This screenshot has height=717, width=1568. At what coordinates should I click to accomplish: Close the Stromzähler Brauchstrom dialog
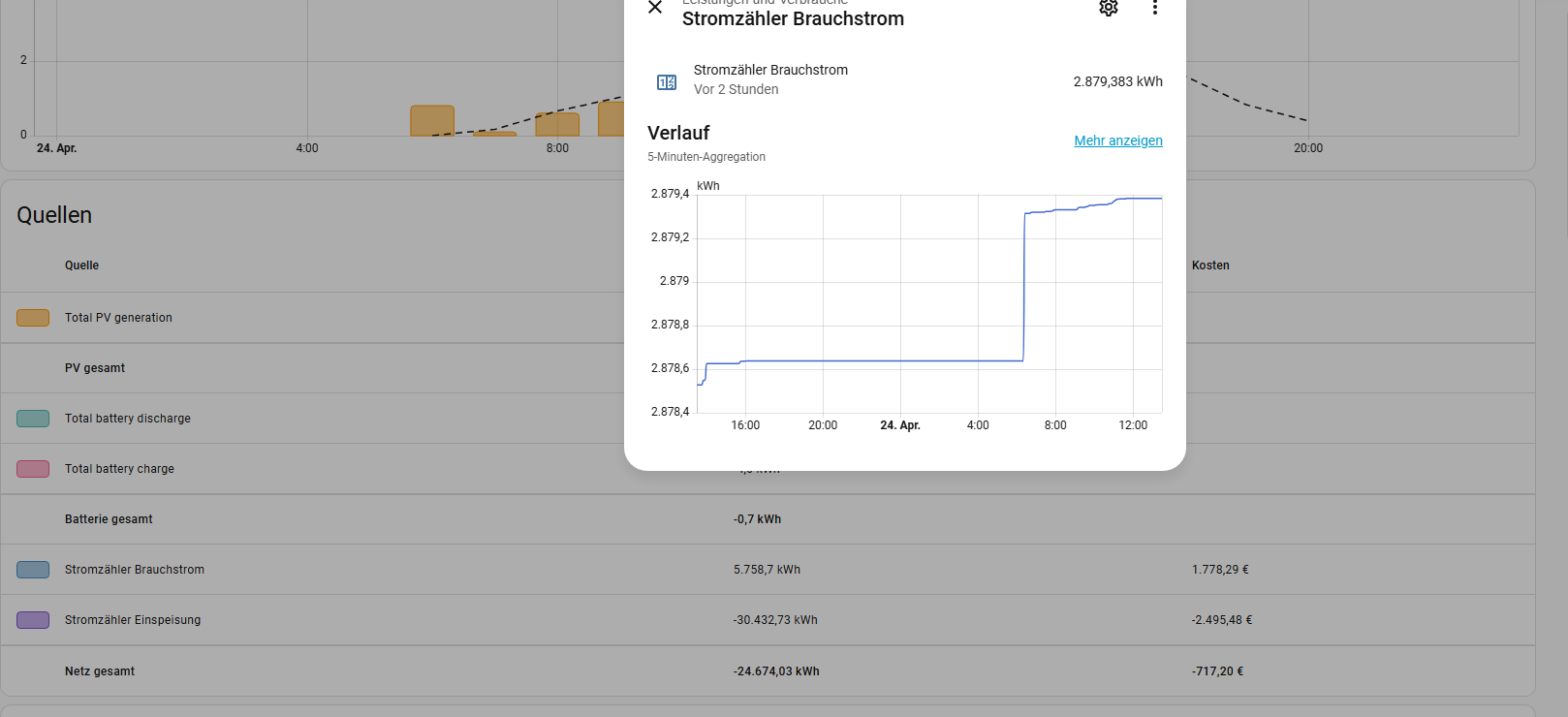tap(655, 8)
